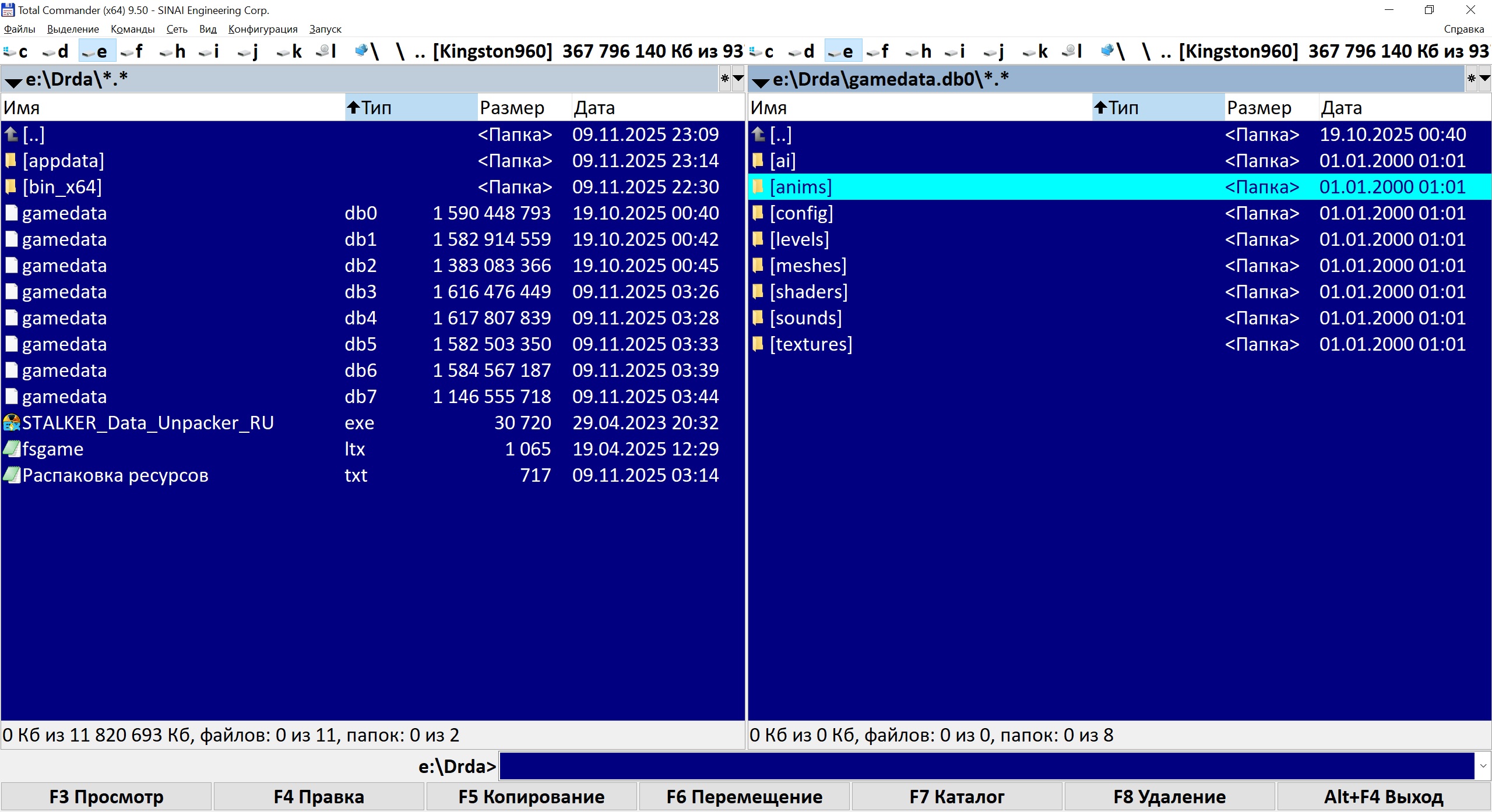
Task: Focus the command line input field
Action: [985, 766]
